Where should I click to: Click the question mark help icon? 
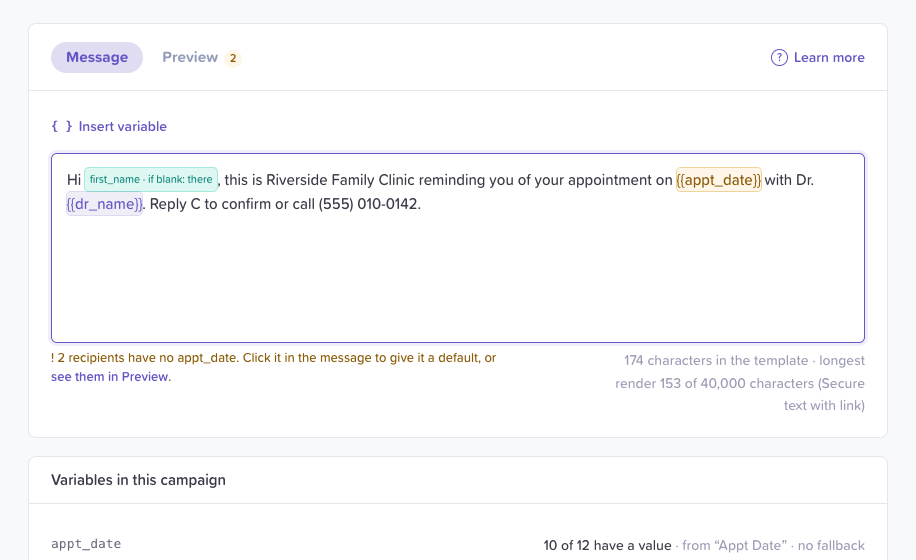(x=779, y=57)
